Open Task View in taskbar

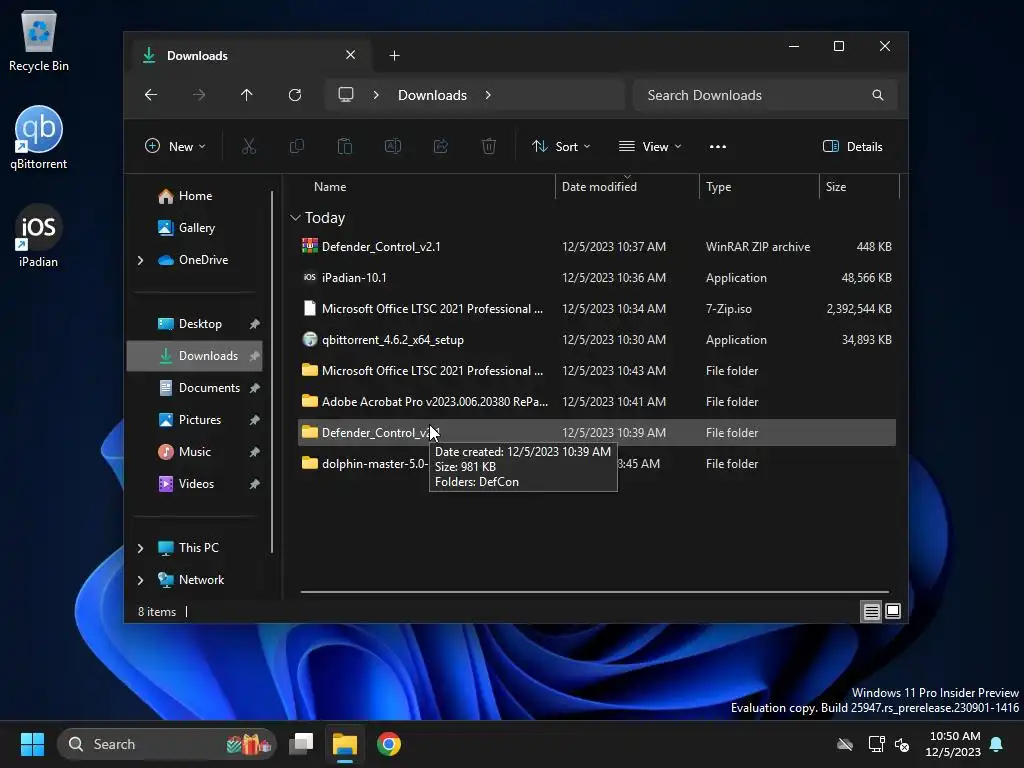tap(301, 744)
